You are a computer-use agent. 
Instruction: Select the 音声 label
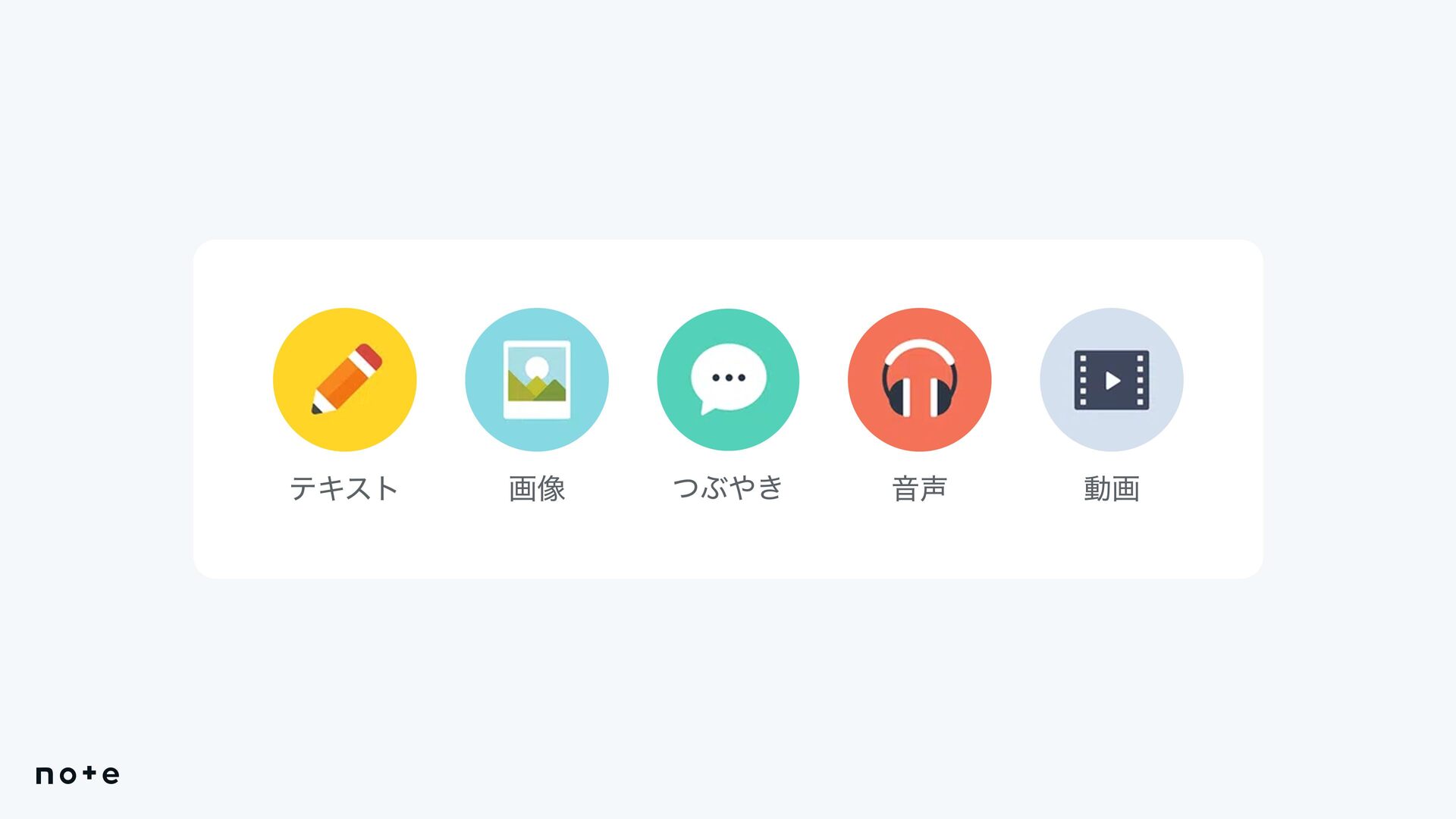tap(919, 488)
